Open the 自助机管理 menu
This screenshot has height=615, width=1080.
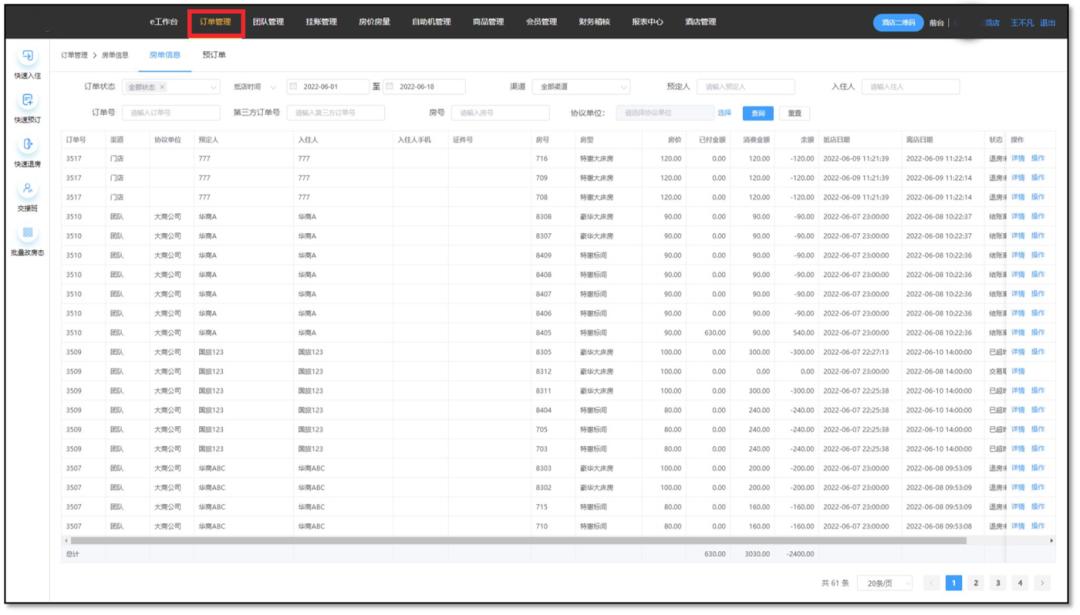[x=431, y=22]
